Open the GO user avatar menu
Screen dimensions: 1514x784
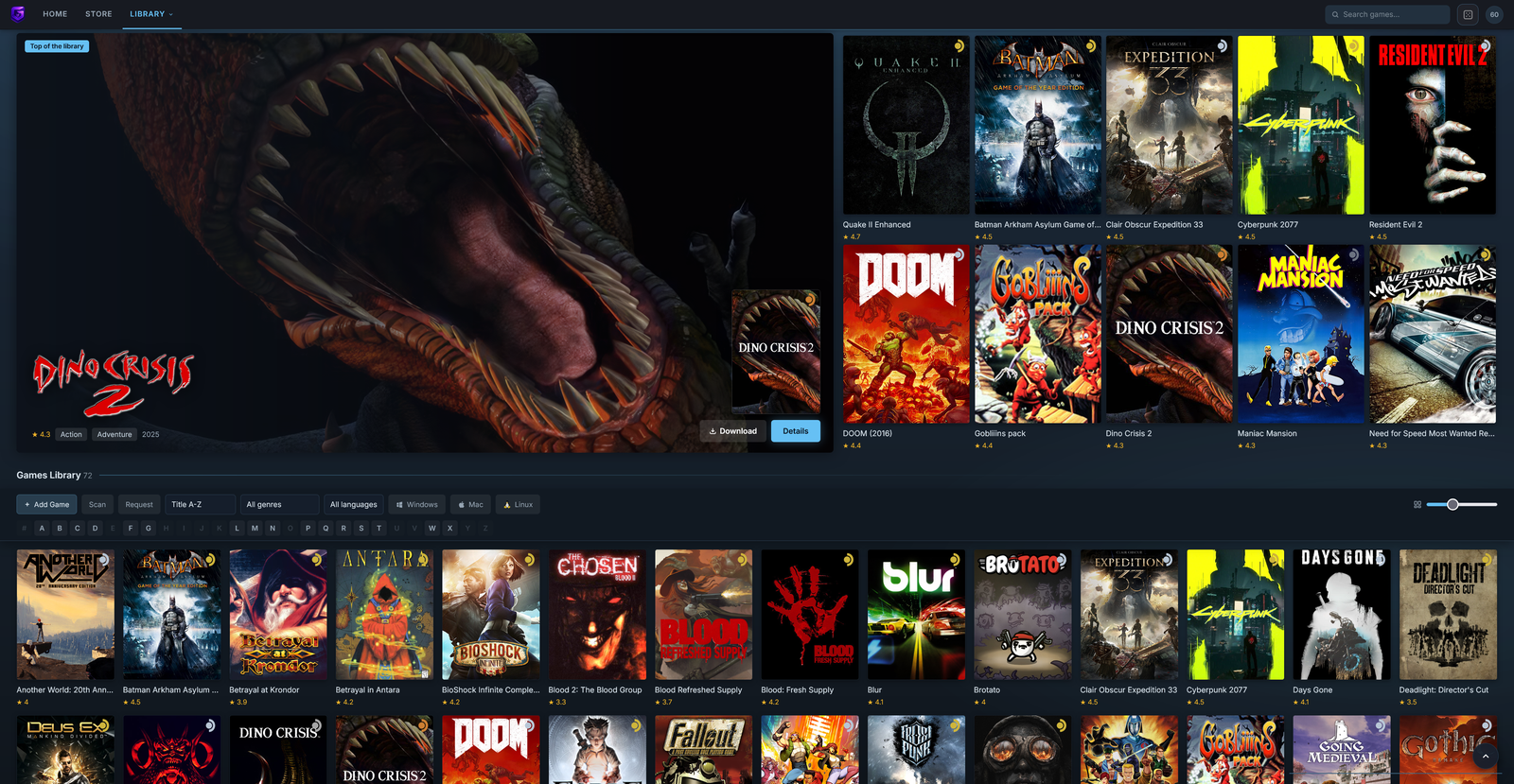click(1494, 14)
